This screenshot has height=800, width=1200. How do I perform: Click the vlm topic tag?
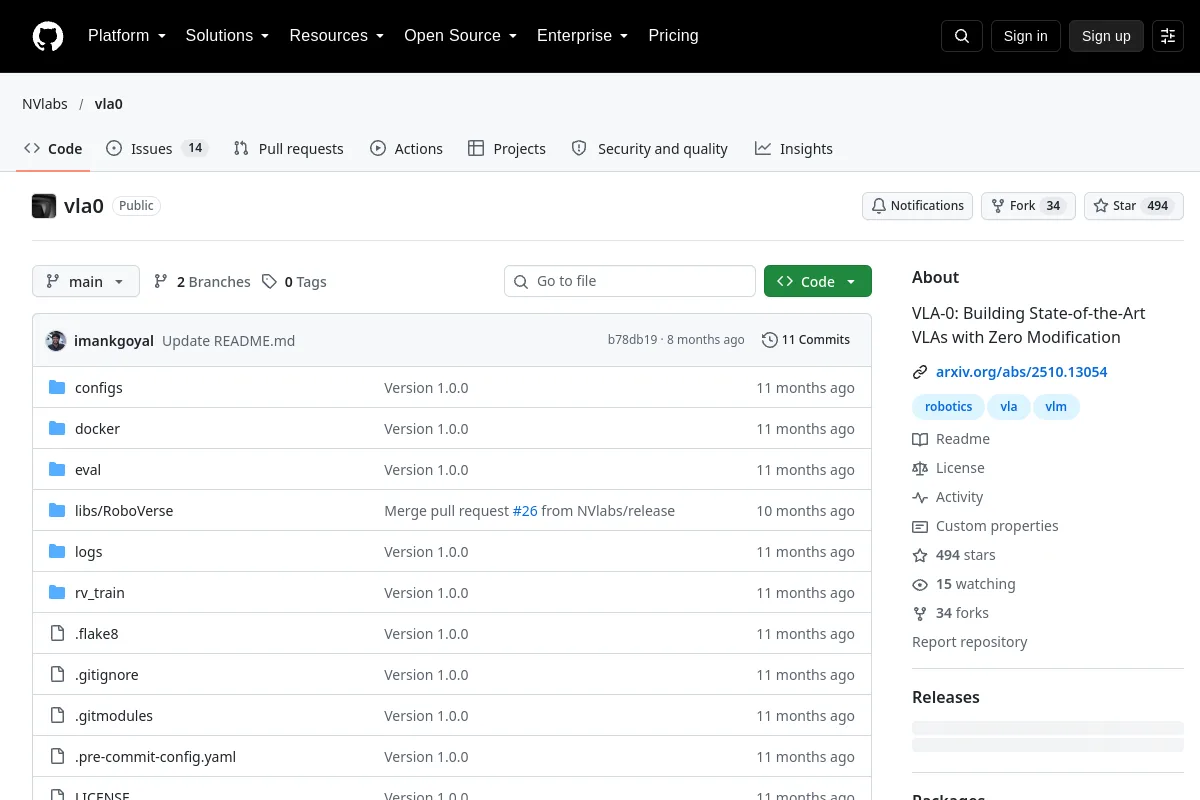pyautogui.click(x=1056, y=407)
